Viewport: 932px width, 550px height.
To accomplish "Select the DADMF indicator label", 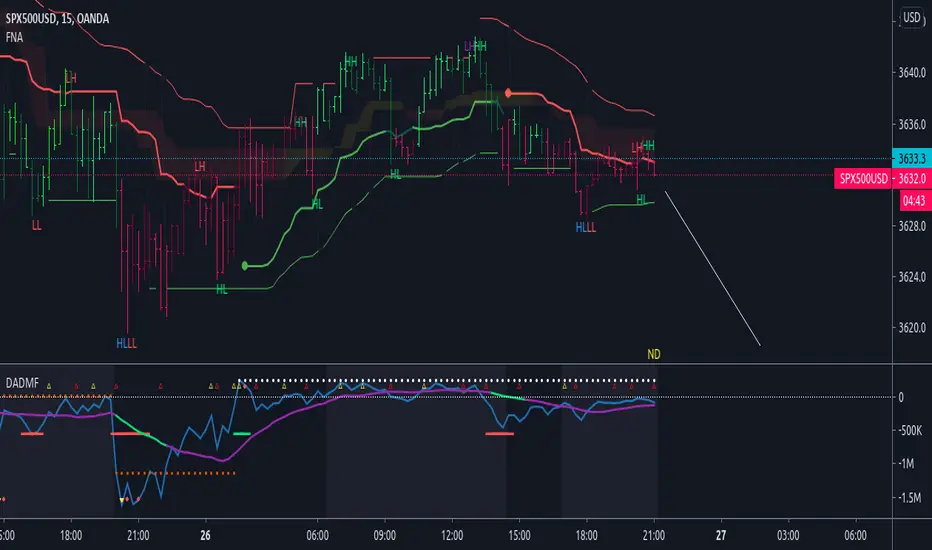I will point(22,383).
